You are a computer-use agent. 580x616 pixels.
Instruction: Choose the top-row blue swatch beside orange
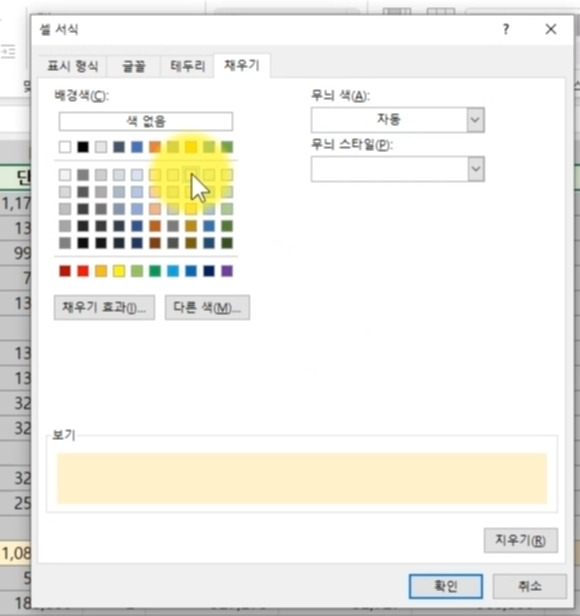pos(137,147)
